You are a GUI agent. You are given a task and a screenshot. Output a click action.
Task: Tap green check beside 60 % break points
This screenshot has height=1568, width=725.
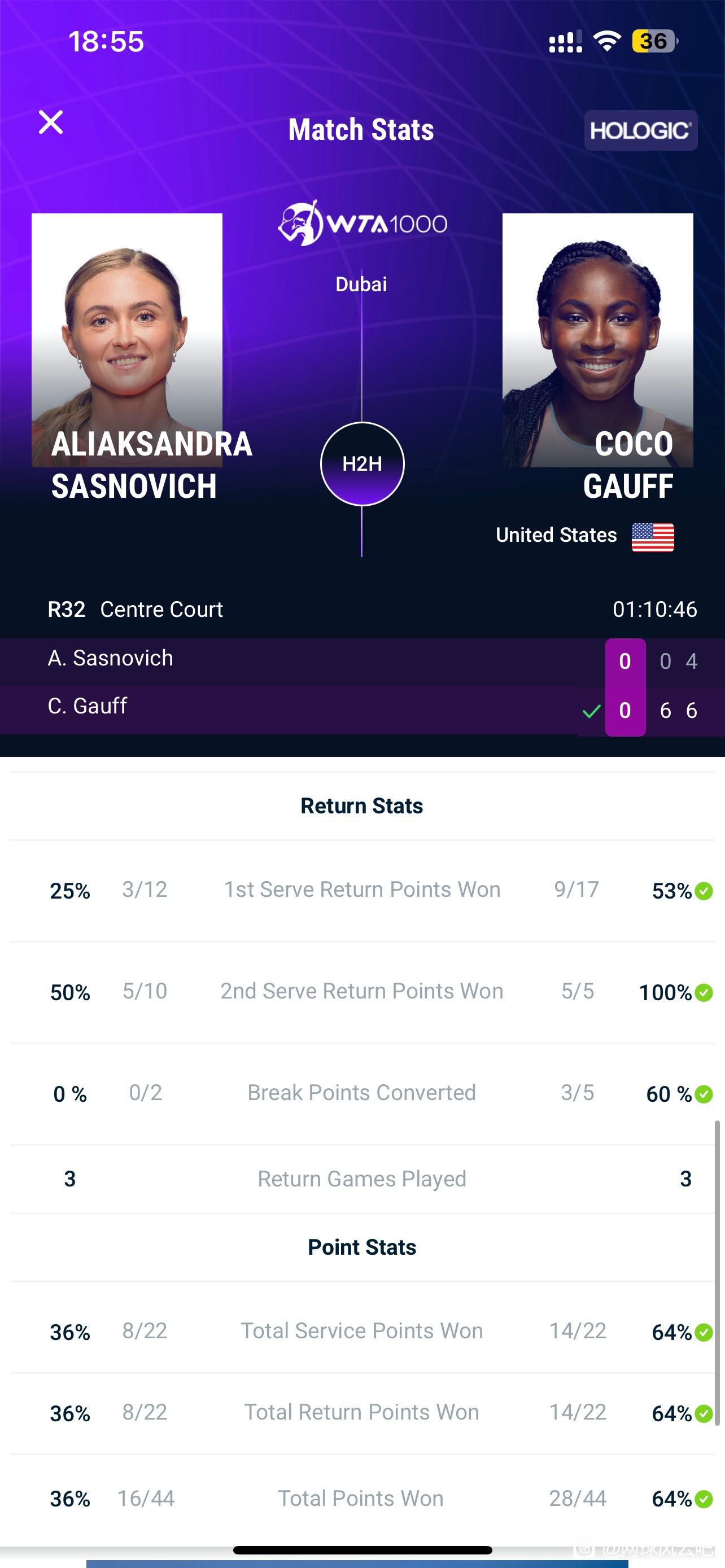coord(704,1094)
